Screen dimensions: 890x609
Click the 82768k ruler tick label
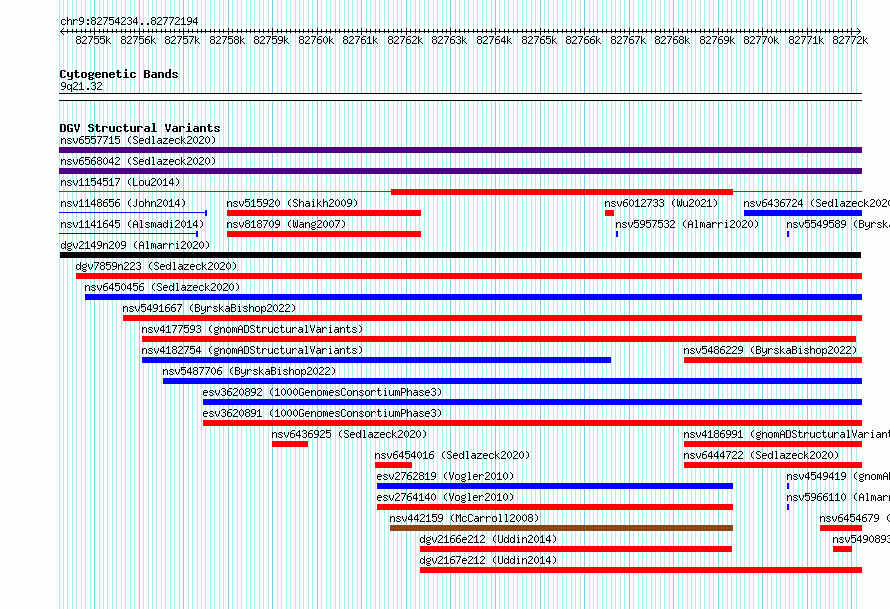point(672,40)
